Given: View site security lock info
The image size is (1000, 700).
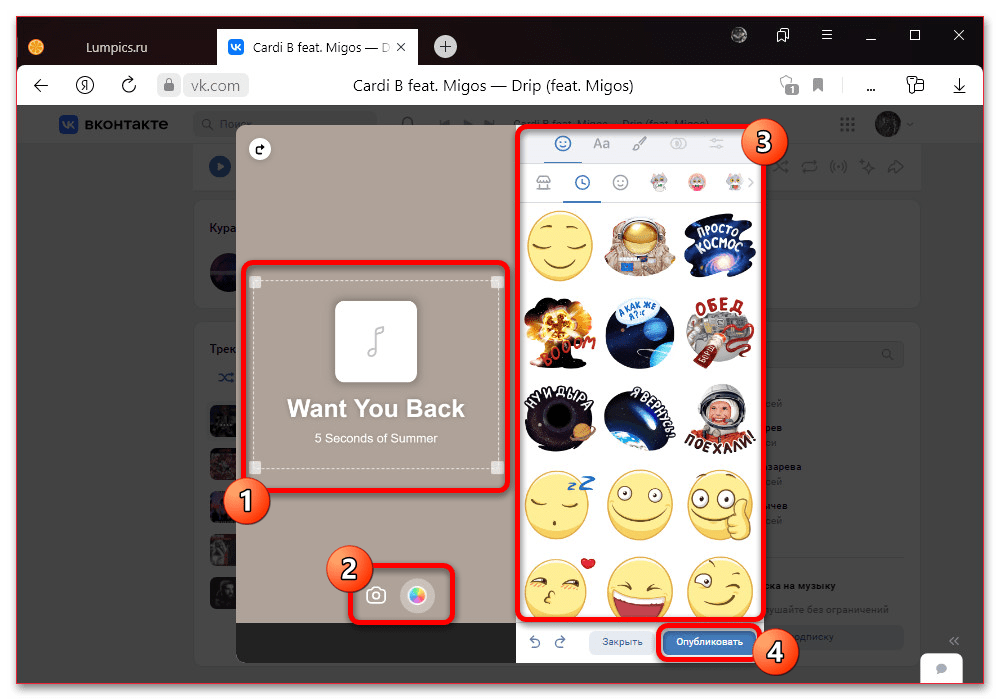Looking at the screenshot, I should pyautogui.click(x=169, y=85).
